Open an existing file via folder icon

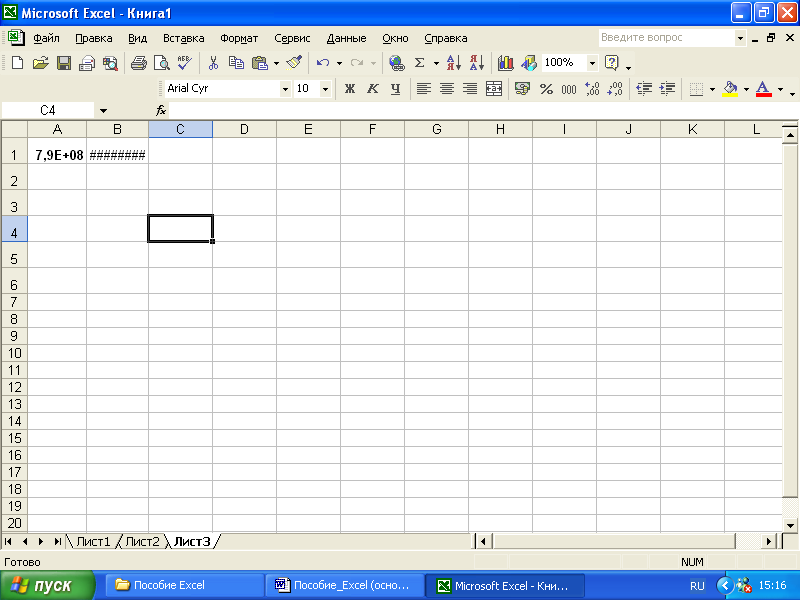pyautogui.click(x=41, y=63)
